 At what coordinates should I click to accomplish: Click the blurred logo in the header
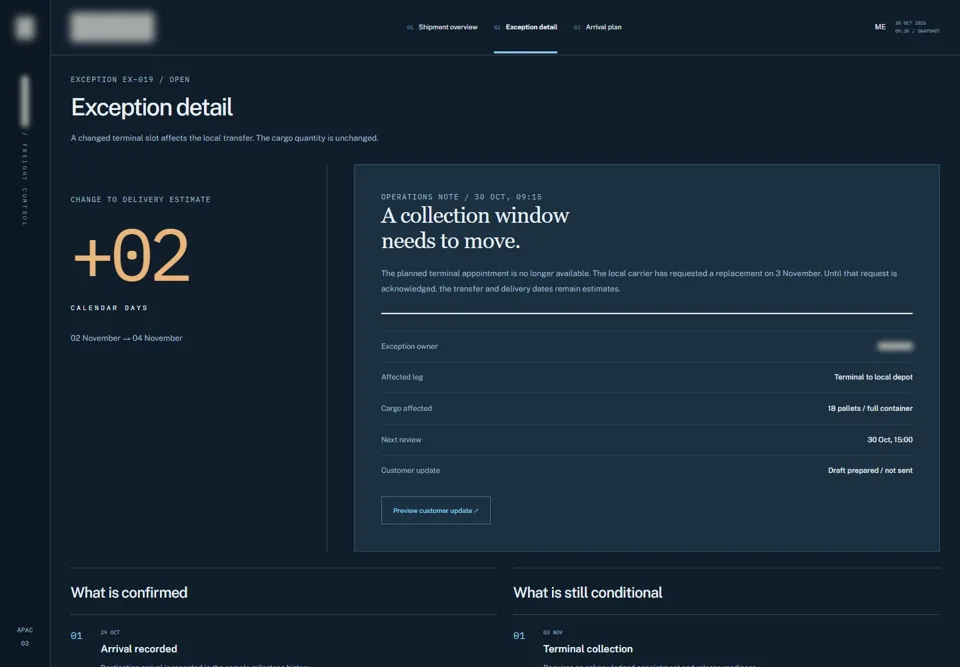point(112,27)
